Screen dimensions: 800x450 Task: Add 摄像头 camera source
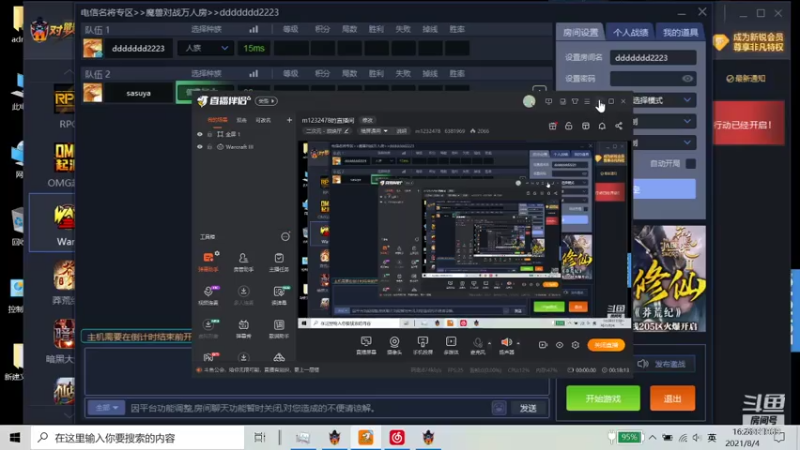(394, 344)
